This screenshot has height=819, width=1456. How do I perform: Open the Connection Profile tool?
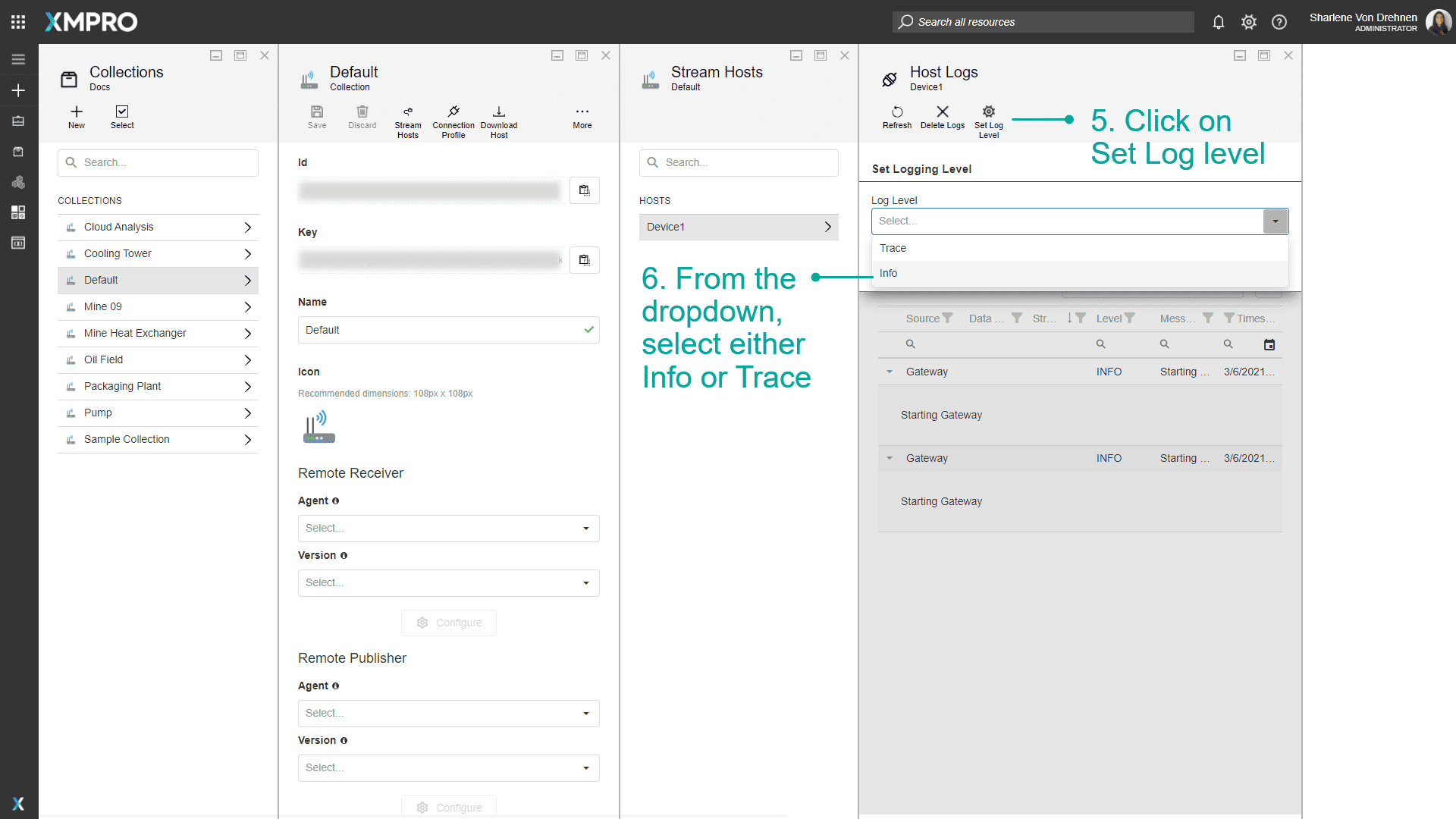453,112
